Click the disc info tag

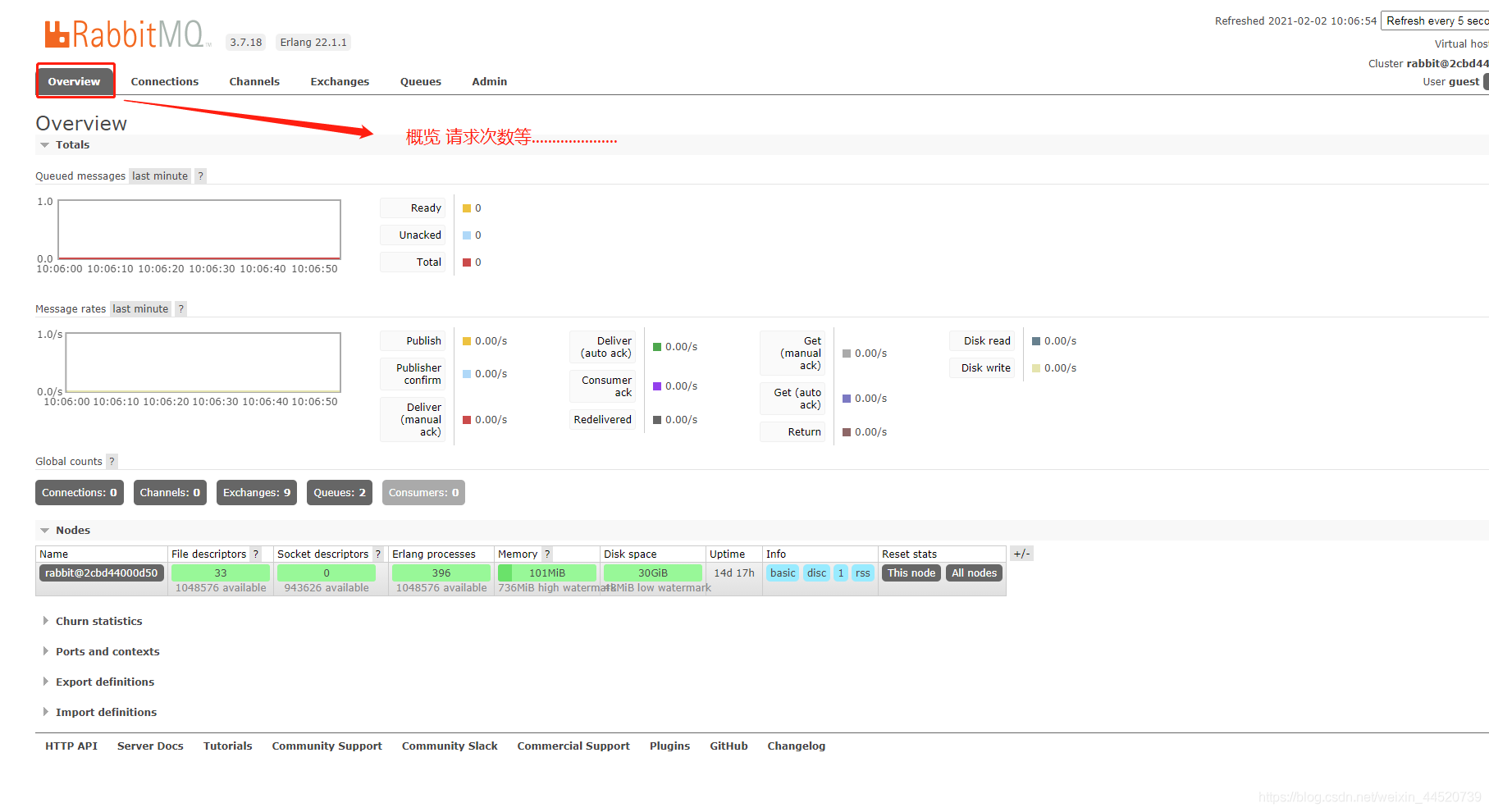pos(816,573)
